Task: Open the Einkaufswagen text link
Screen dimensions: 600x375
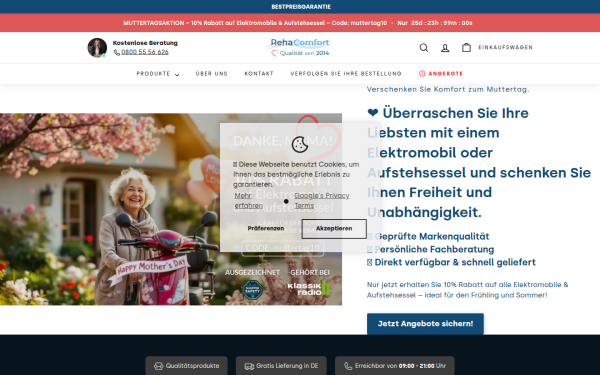Action: [x=505, y=47]
